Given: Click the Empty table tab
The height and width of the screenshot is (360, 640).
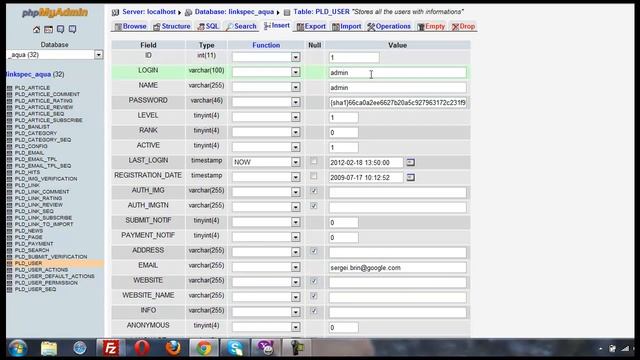Looking at the screenshot, I should [431, 27].
